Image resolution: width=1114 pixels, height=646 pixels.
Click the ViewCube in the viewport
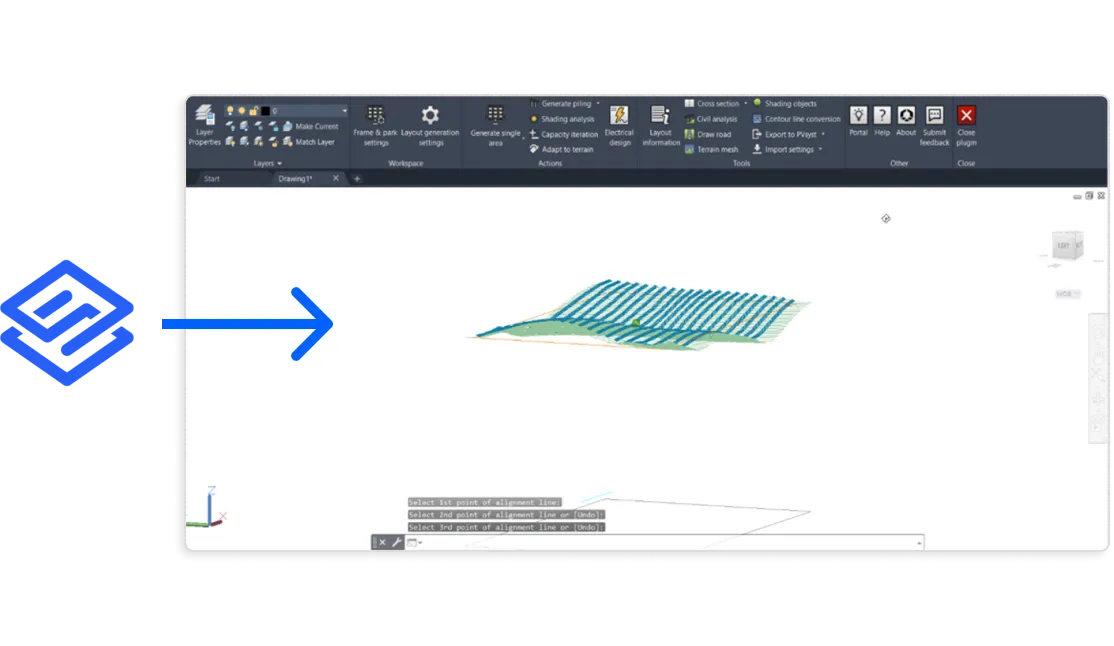(x=1067, y=247)
